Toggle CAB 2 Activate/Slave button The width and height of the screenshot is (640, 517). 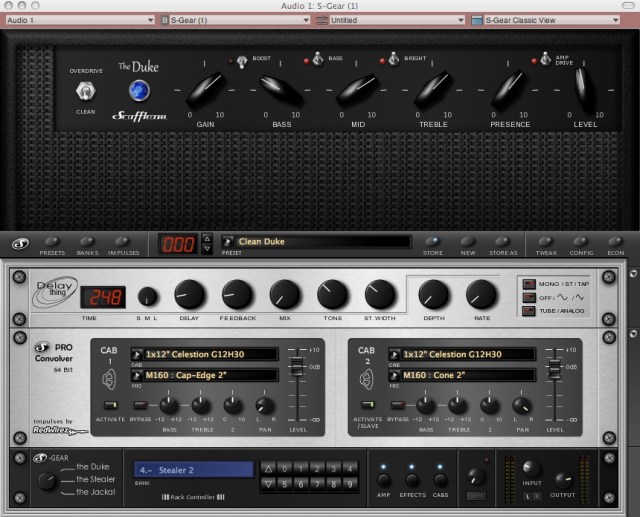(x=368, y=405)
